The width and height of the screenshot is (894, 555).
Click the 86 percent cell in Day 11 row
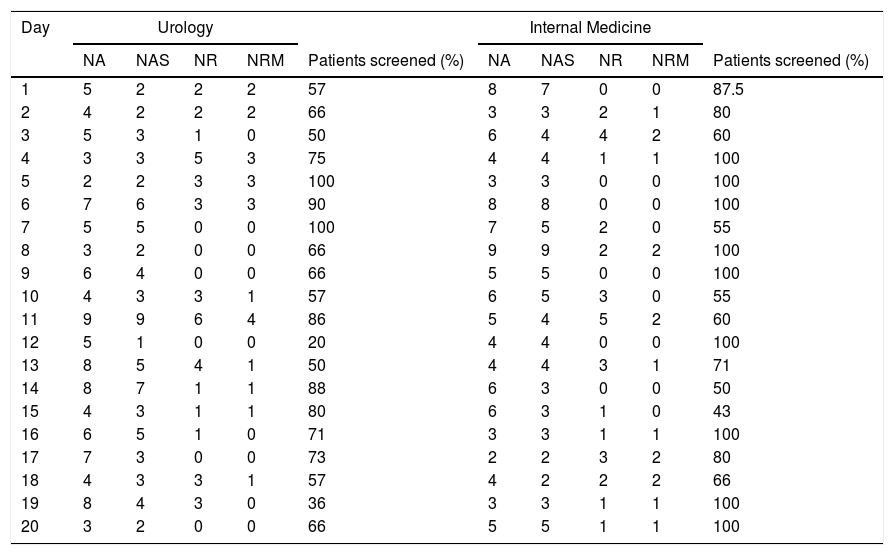click(x=317, y=319)
